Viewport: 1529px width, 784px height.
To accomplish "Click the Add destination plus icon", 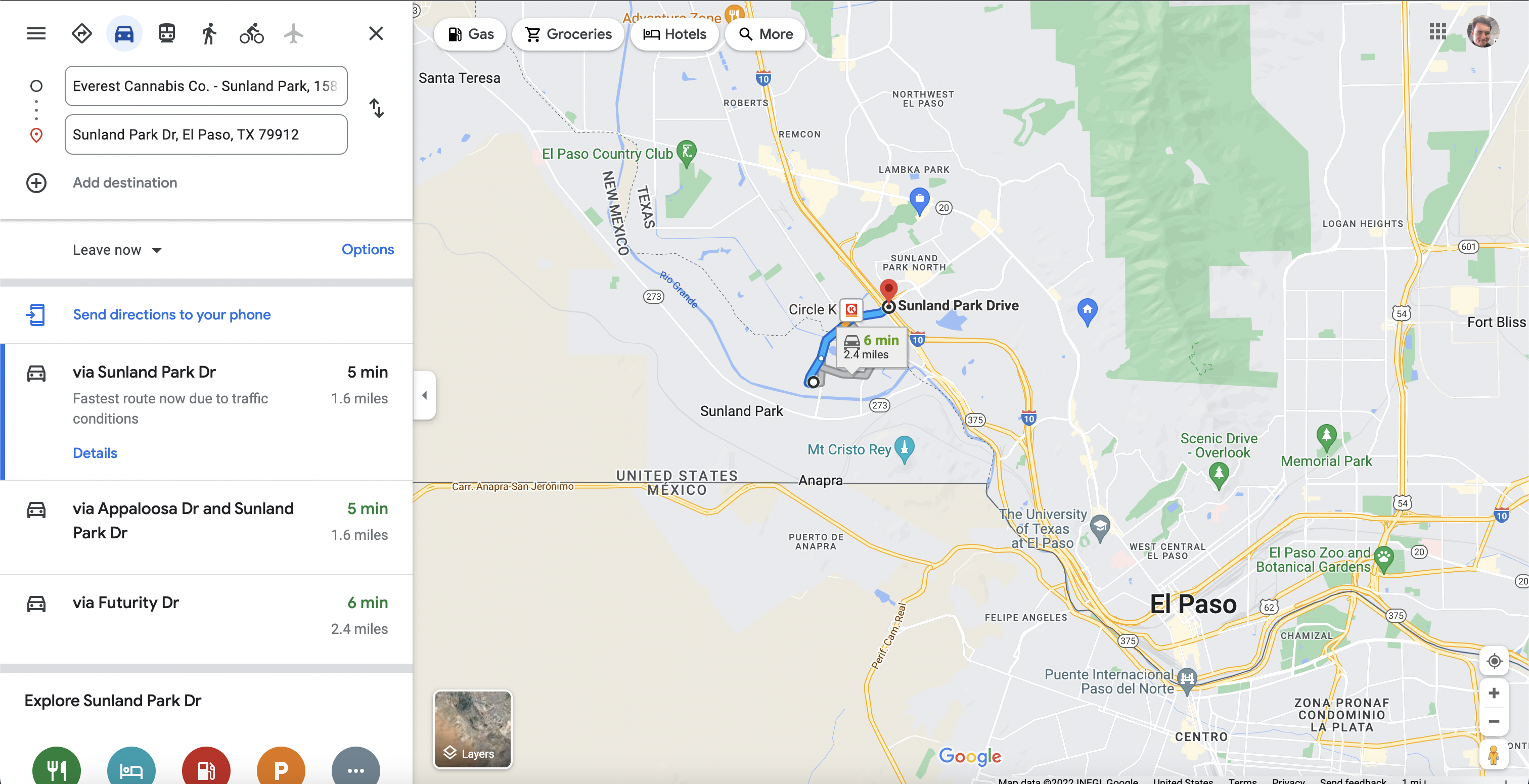I will click(36, 183).
